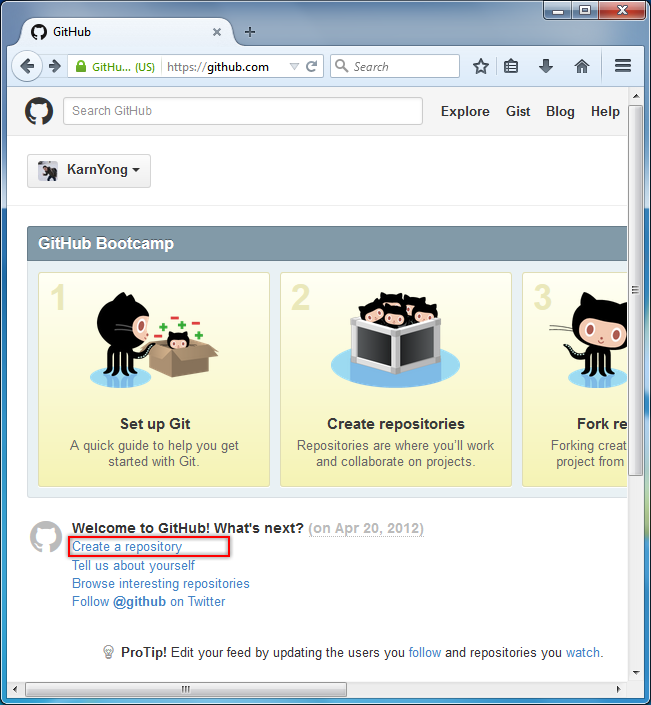Go to the browser home page icon

point(582,67)
